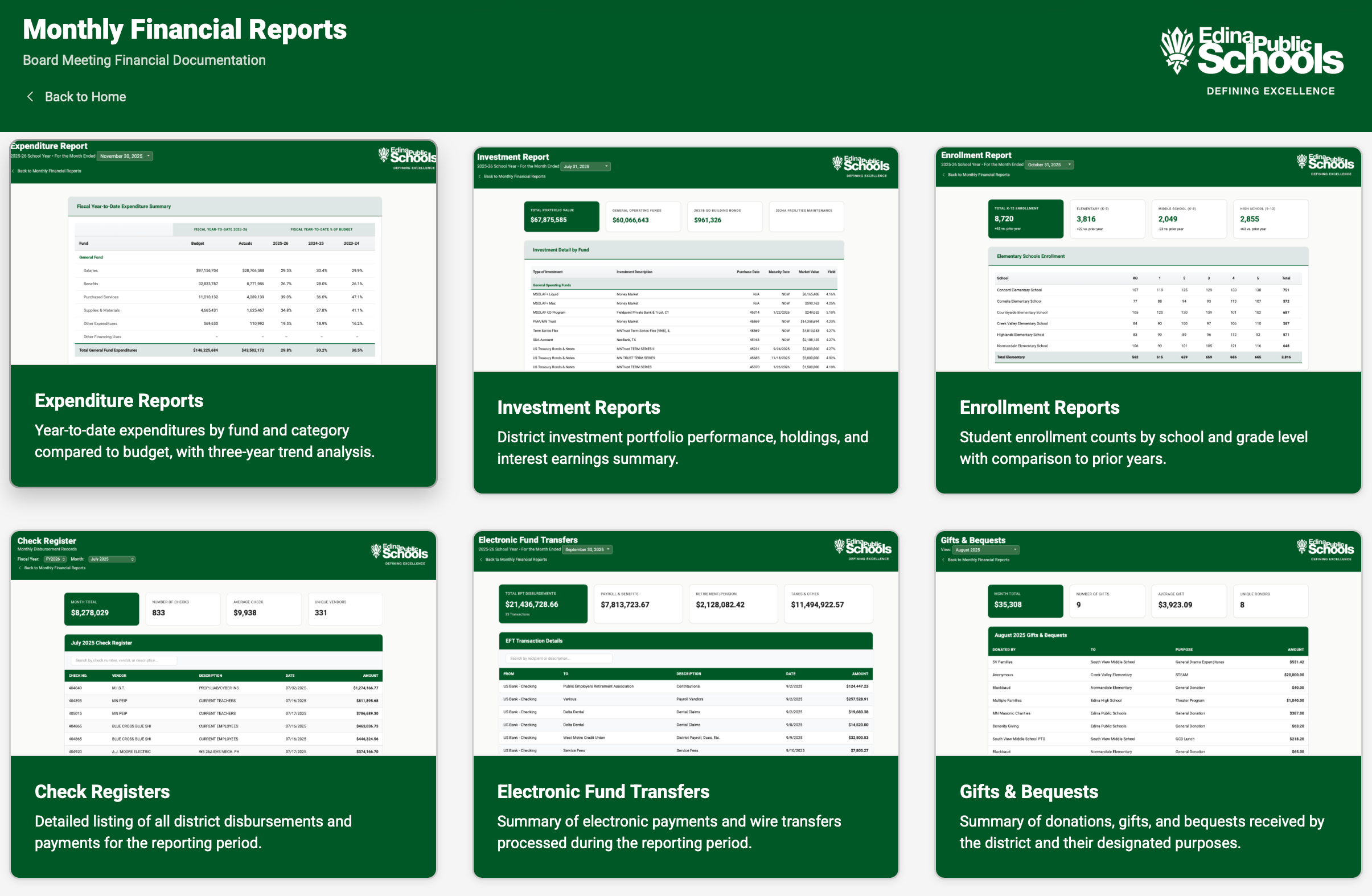Click the back chevron beside Back to Home
The height and width of the screenshot is (896, 1372).
[31, 96]
